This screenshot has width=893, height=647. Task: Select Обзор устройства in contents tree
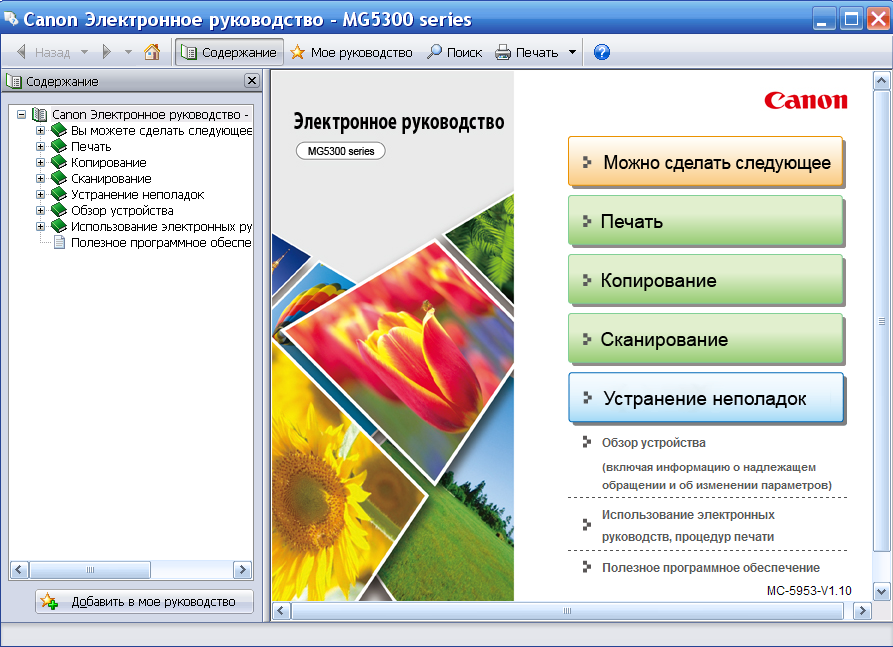click(122, 210)
